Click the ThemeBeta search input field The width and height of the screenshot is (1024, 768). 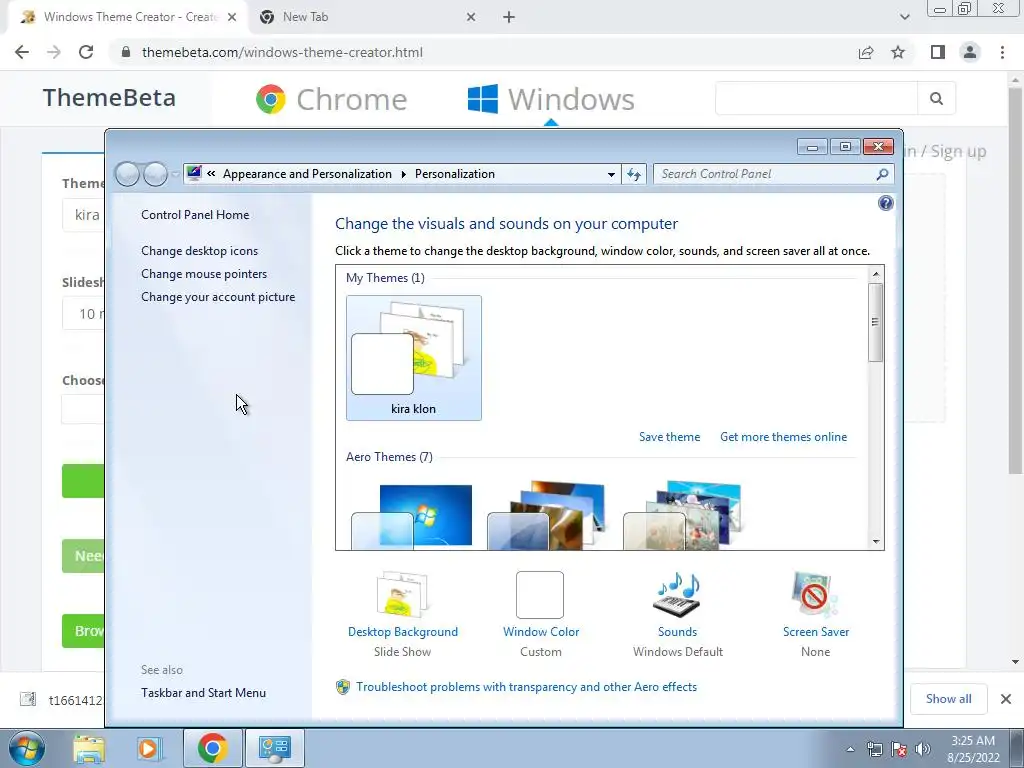tap(816, 99)
